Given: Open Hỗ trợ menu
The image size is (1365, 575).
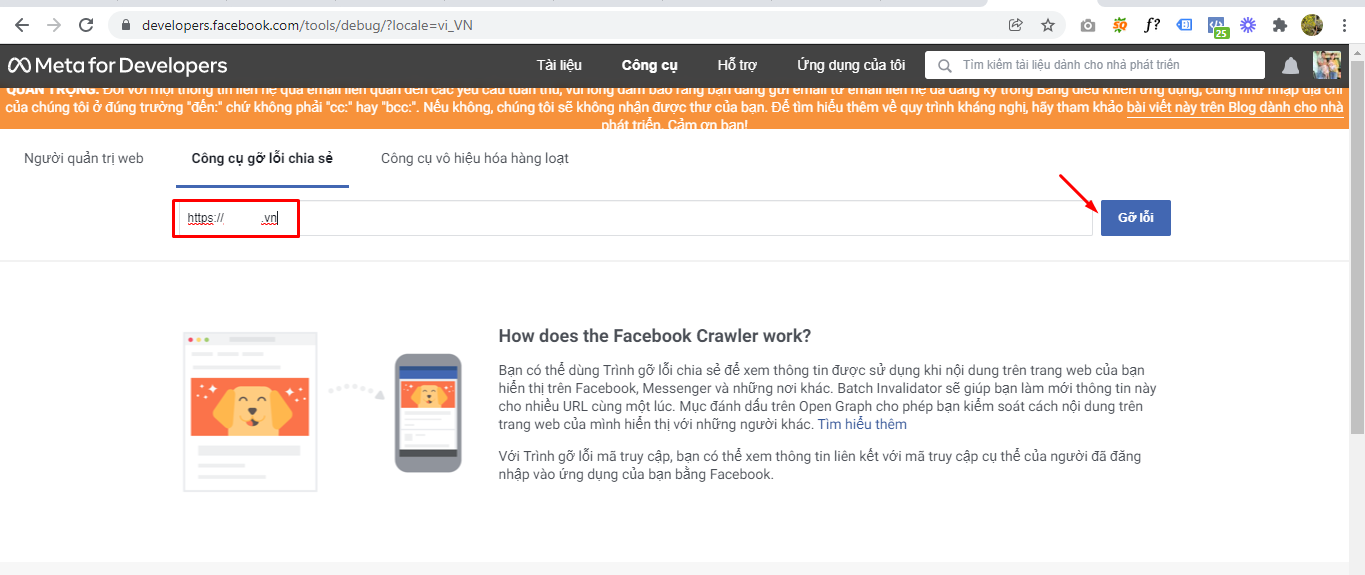Looking at the screenshot, I should click(x=737, y=65).
